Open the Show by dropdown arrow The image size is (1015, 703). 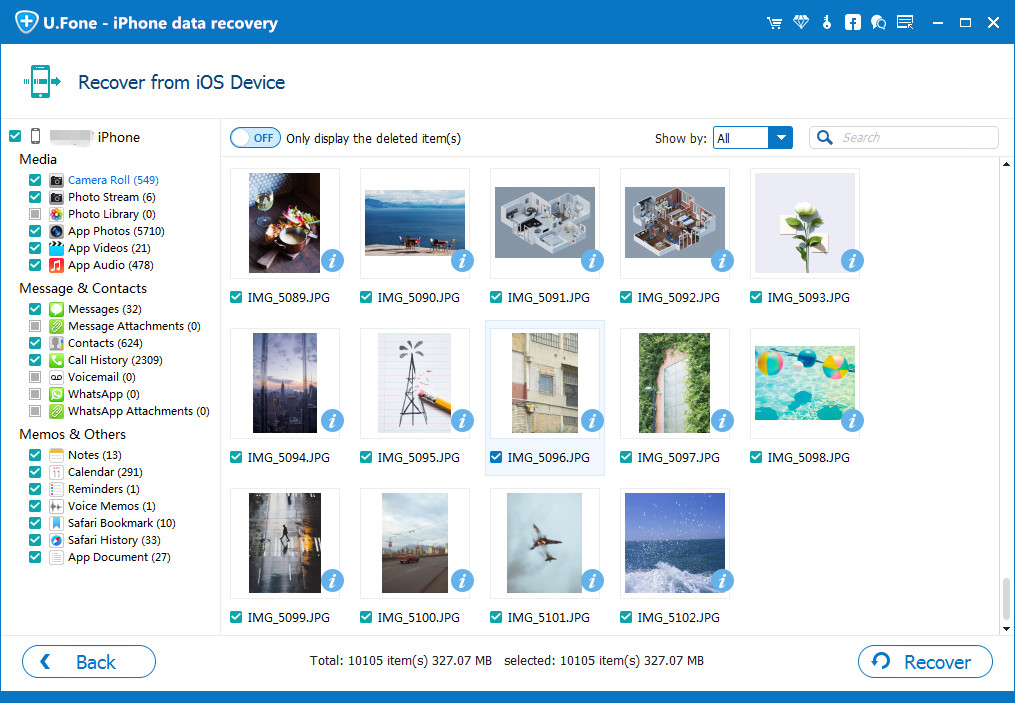[781, 137]
